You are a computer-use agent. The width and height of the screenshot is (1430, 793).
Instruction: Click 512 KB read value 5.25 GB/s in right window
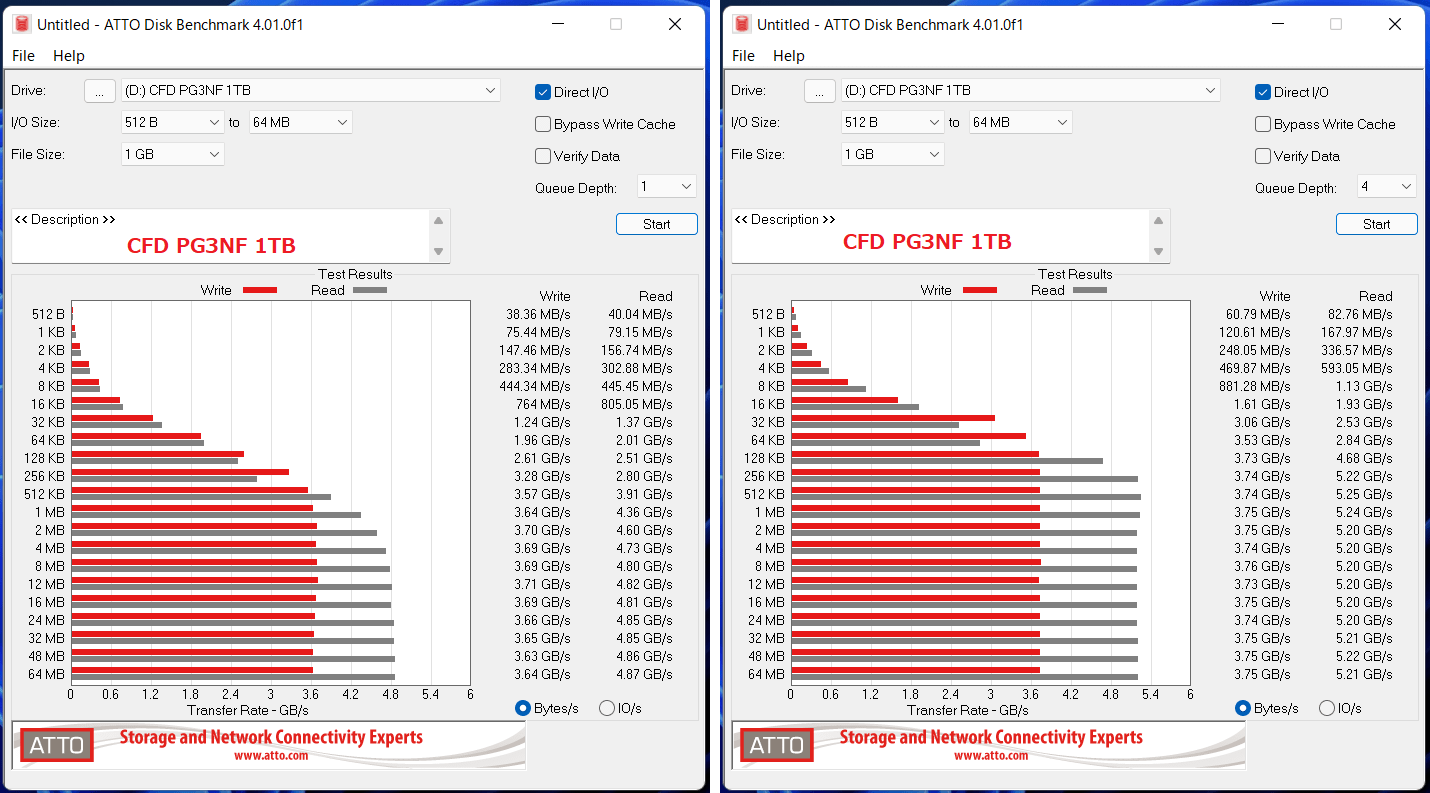tap(1363, 494)
